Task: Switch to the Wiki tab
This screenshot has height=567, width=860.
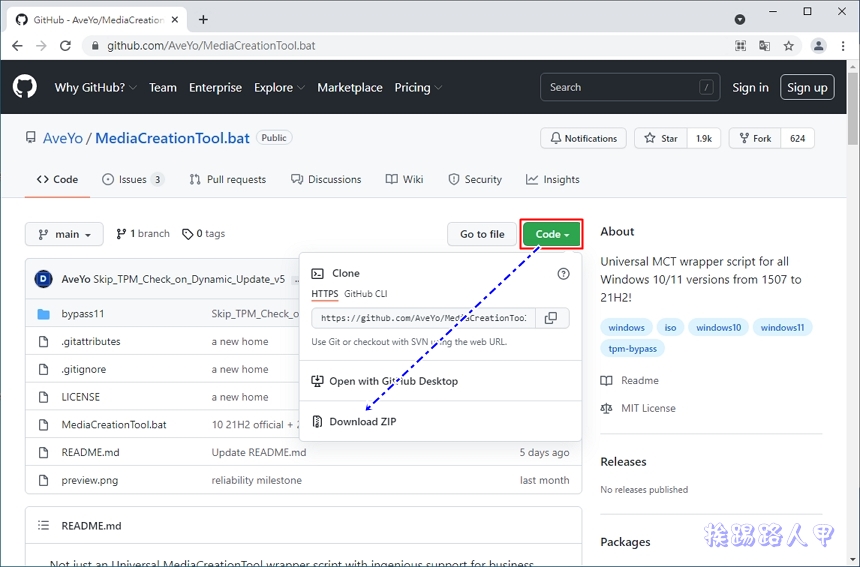Action: pos(405,179)
